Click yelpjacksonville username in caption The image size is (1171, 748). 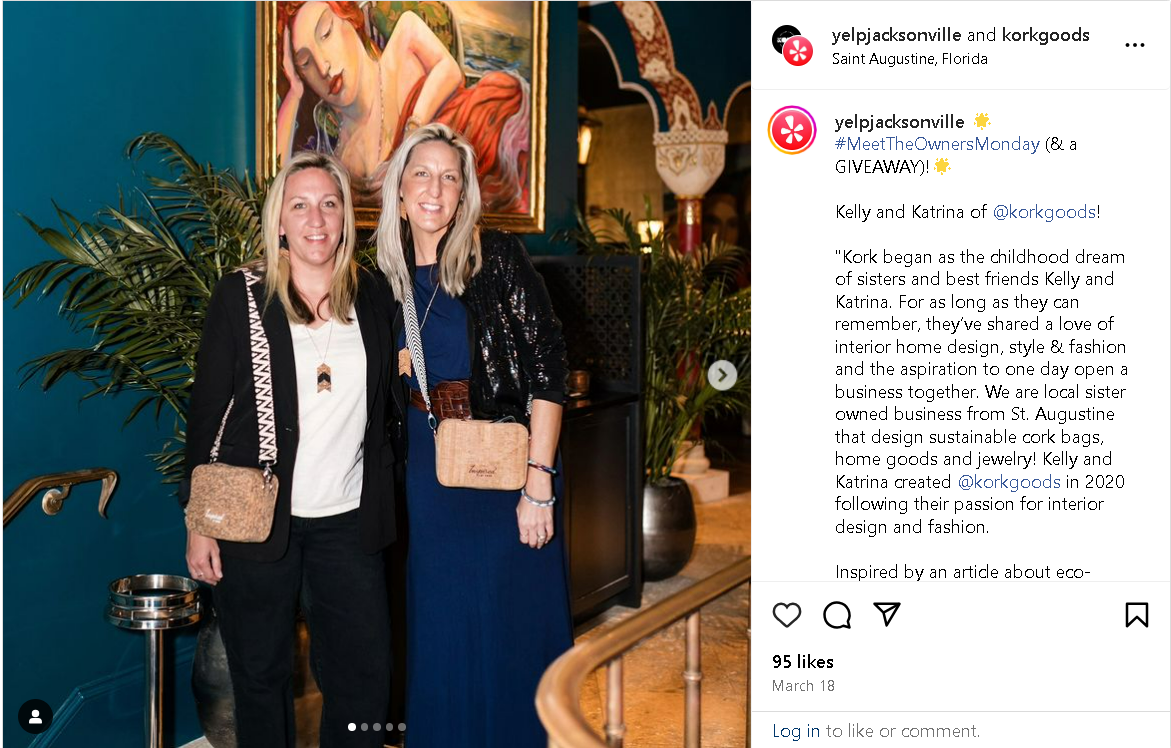pyautogui.click(x=899, y=122)
